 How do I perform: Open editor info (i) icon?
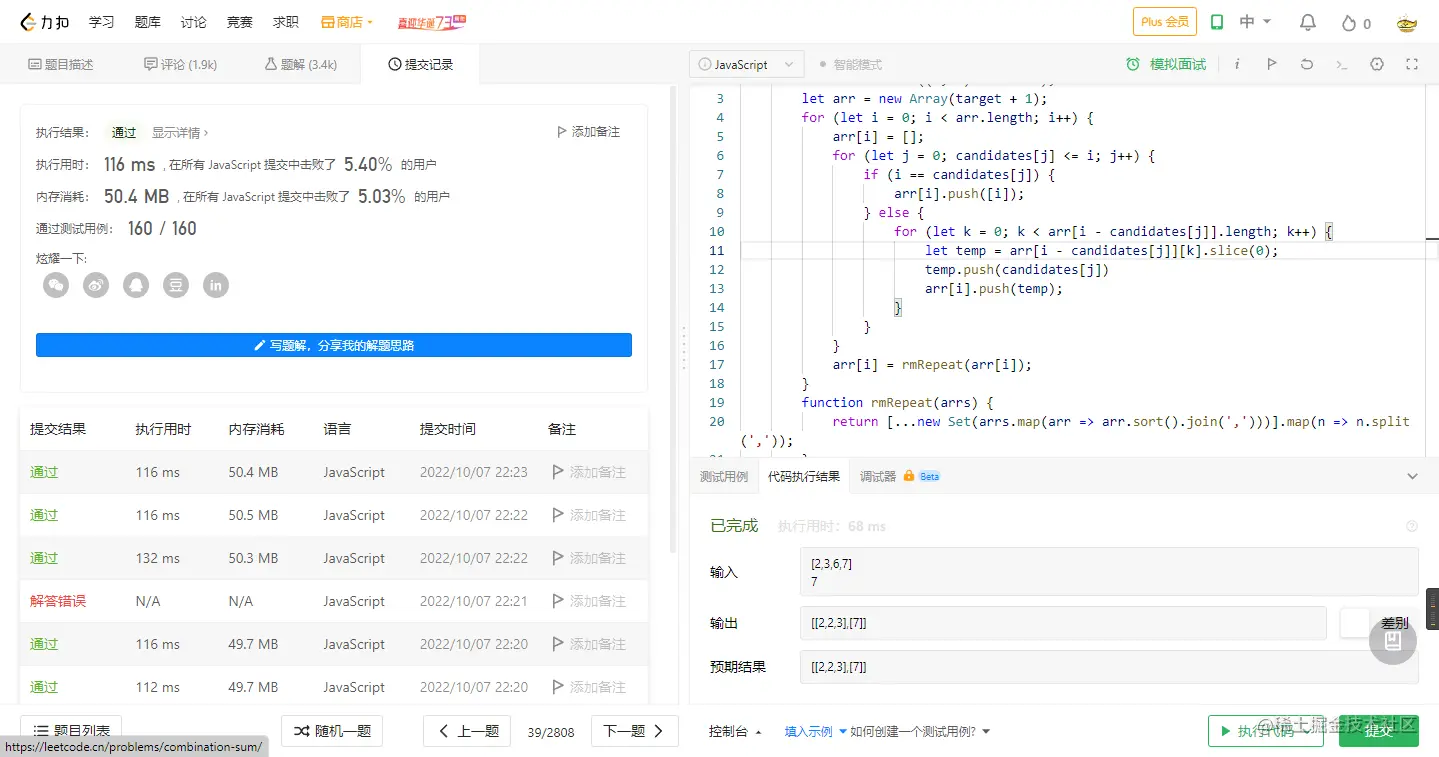click(1237, 64)
